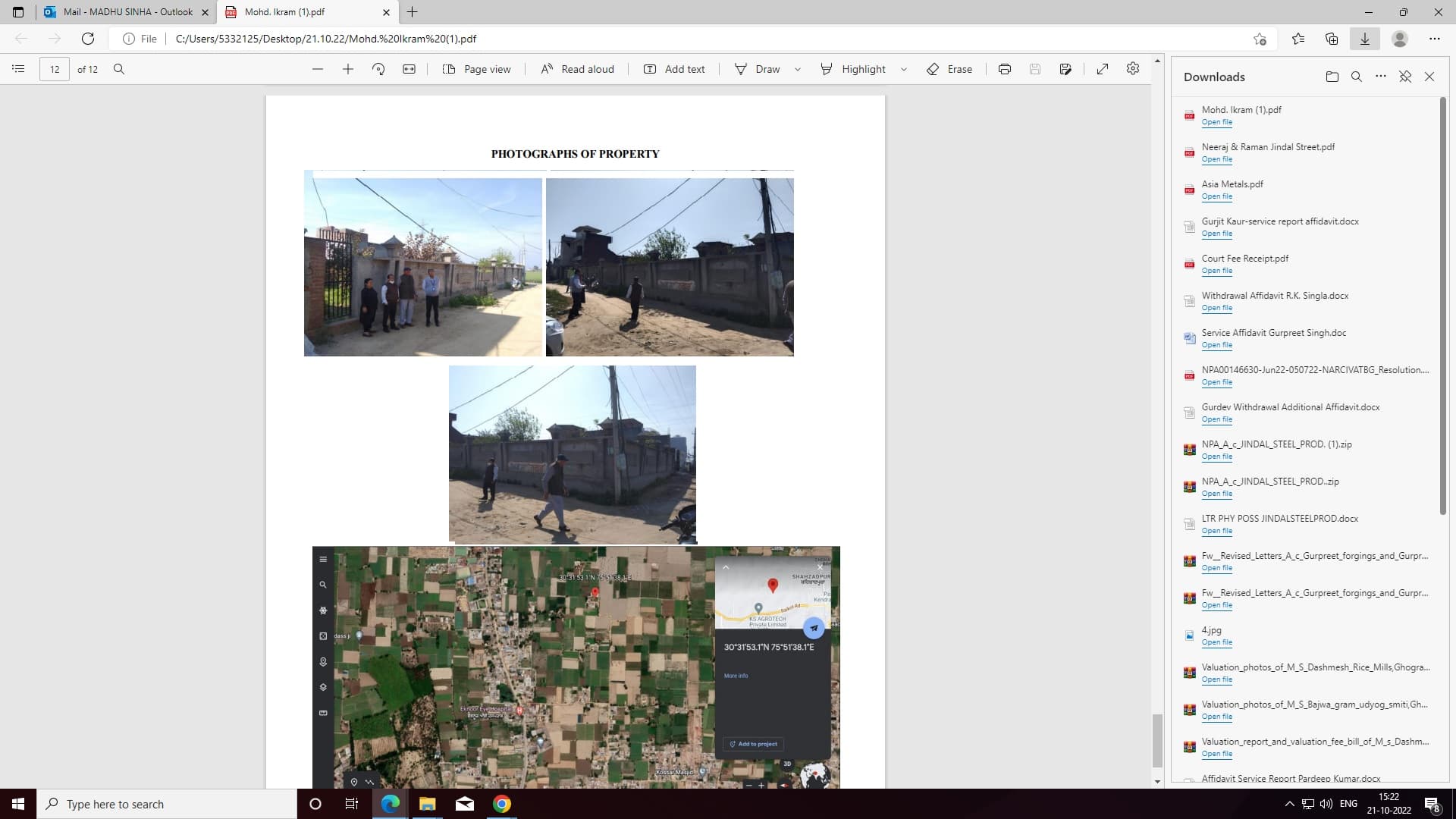Screen dimensions: 1456x819
Task: Zoom out of the PDF page
Action: [318, 69]
